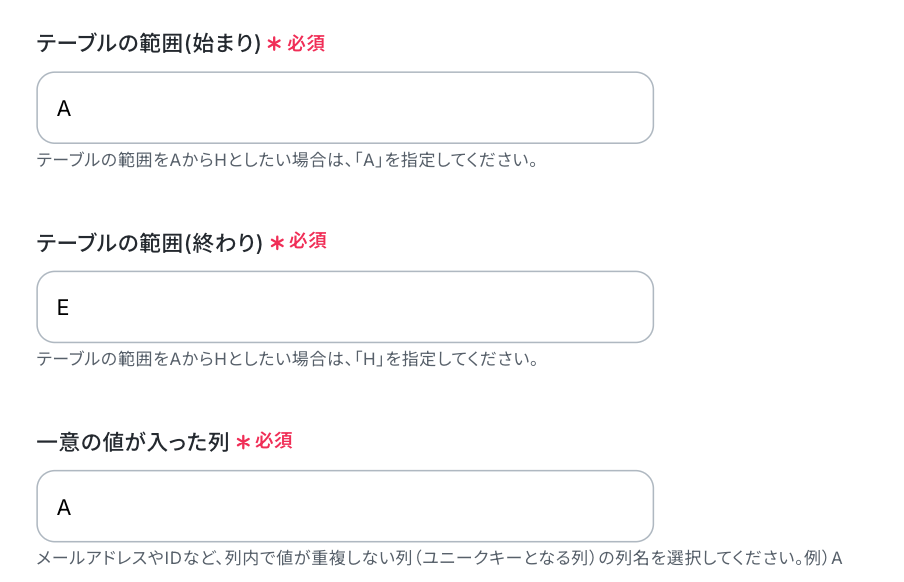Screen dimensions: 904x582
Task: Click the red asterisk next to テーブルの範囲(終わり)
Action: click(x=276, y=244)
